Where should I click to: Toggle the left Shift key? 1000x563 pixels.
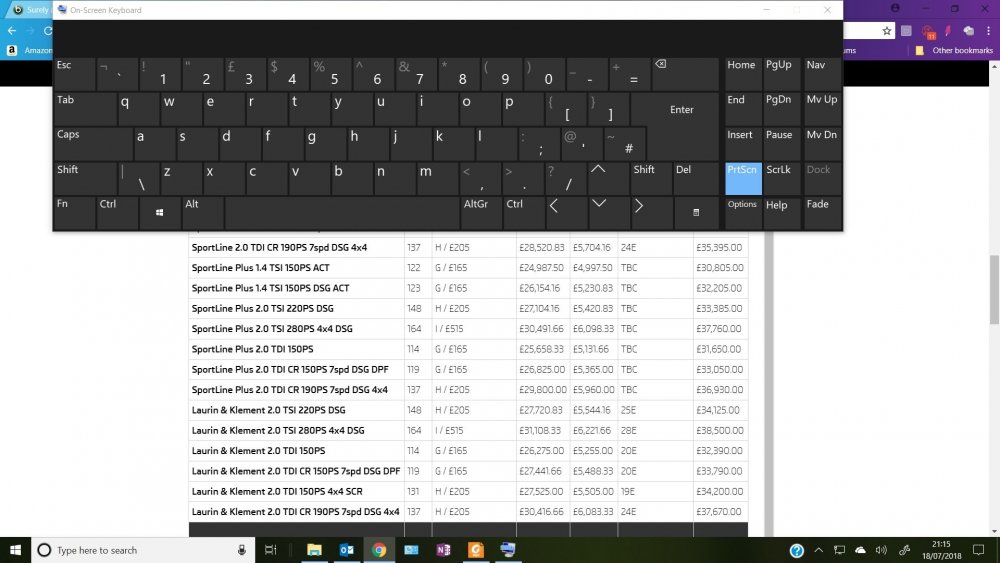pos(85,179)
